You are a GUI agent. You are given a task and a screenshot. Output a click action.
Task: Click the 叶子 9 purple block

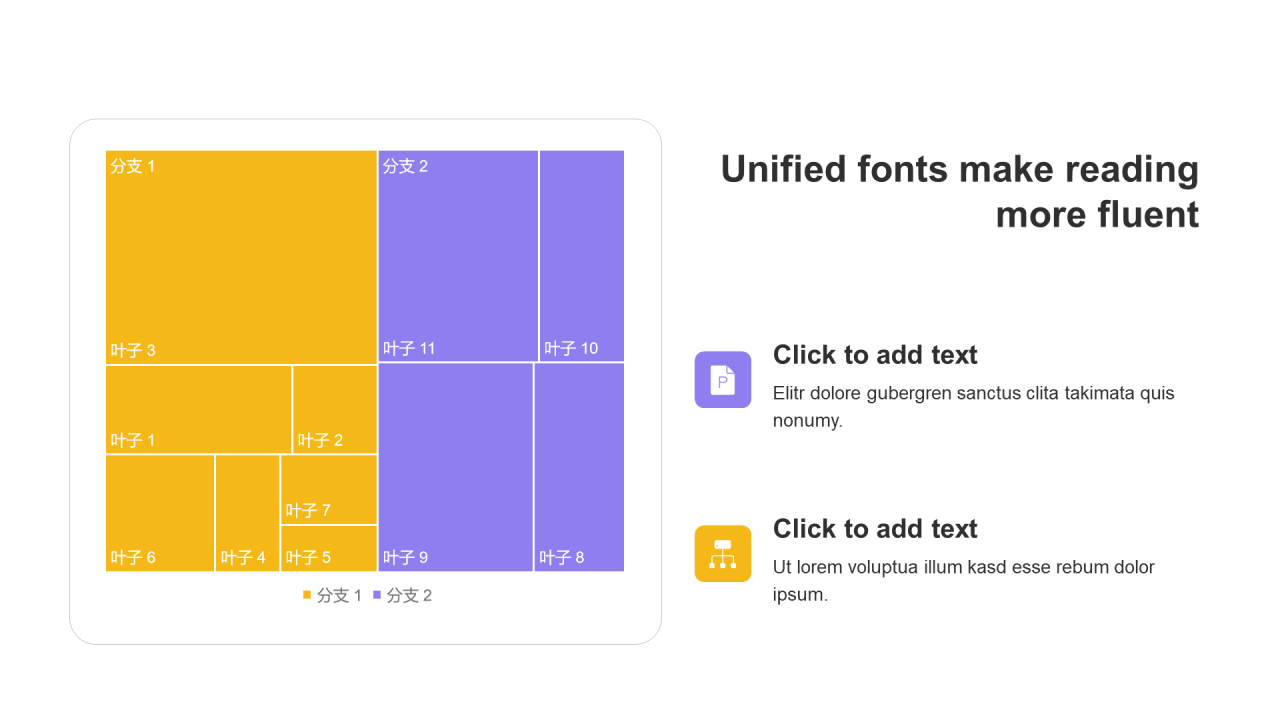click(x=455, y=467)
